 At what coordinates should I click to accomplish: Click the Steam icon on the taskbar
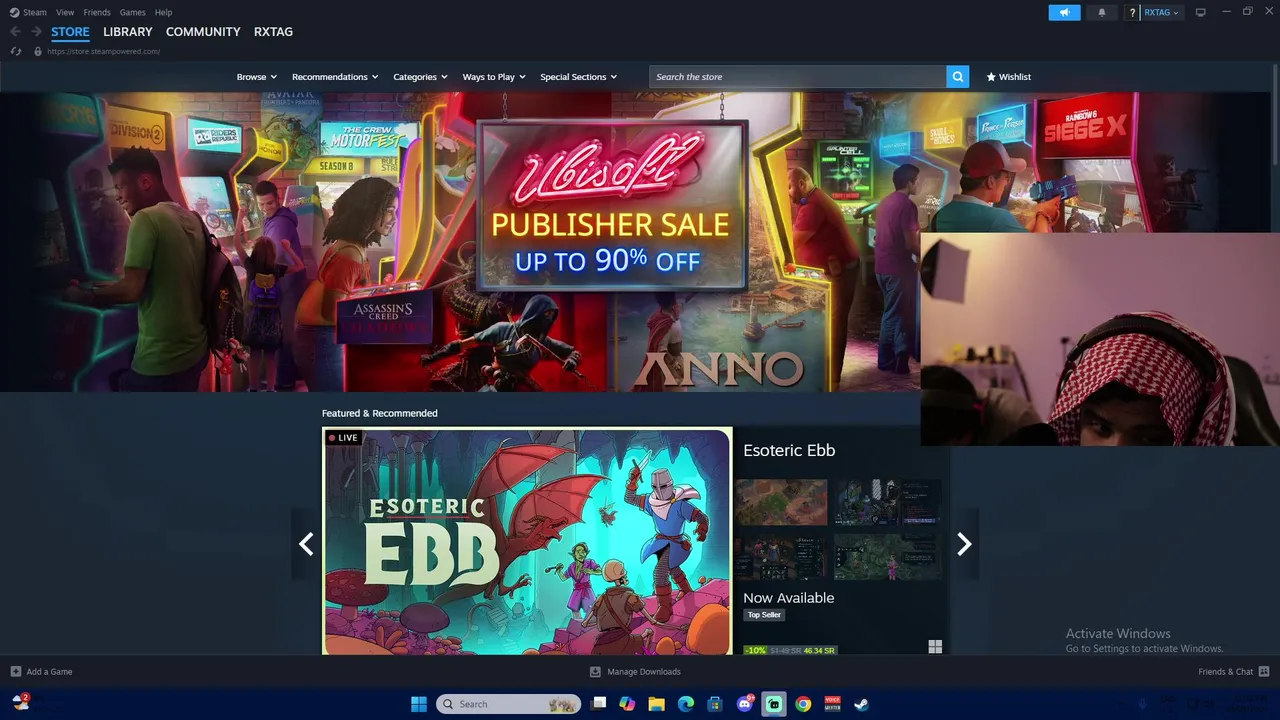pyautogui.click(x=861, y=704)
